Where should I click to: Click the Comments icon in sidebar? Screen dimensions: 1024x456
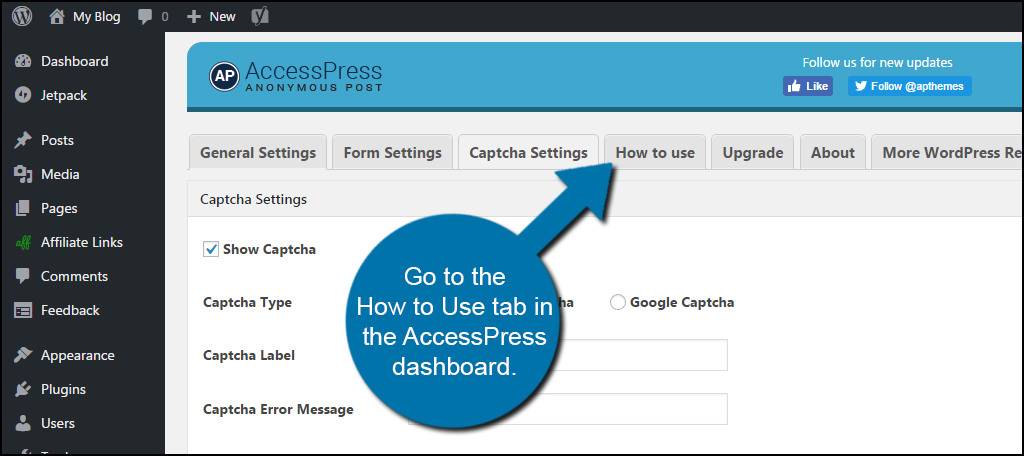tap(23, 276)
